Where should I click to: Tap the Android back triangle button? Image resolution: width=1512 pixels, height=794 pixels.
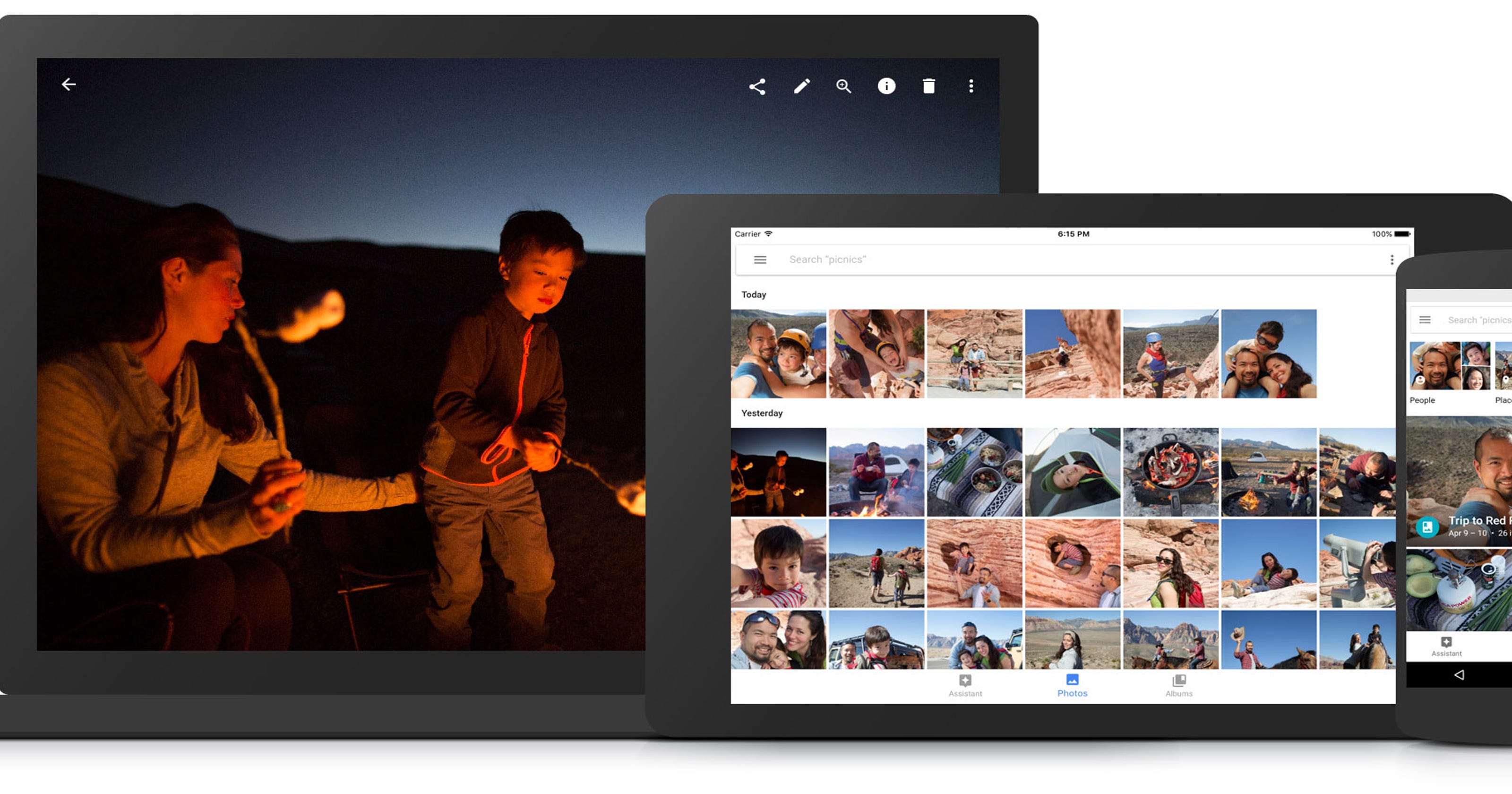1459,675
